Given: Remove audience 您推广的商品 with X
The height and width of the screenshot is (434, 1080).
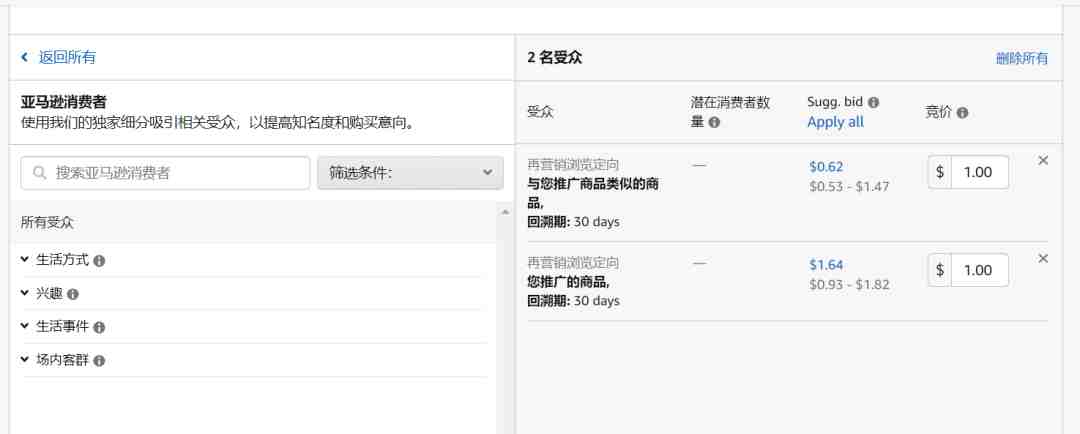Looking at the screenshot, I should [1043, 258].
